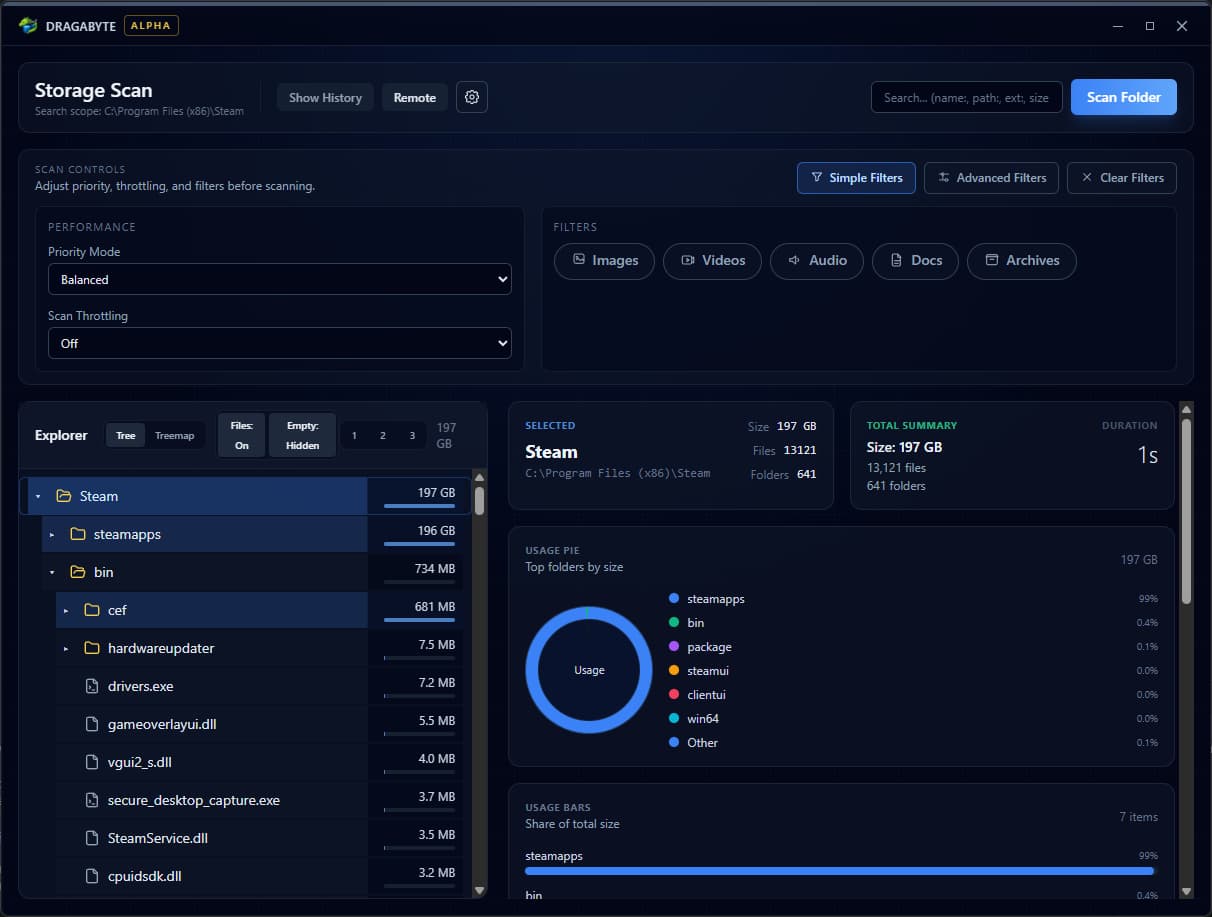Click the drivers.exe file icon

[x=92, y=686]
